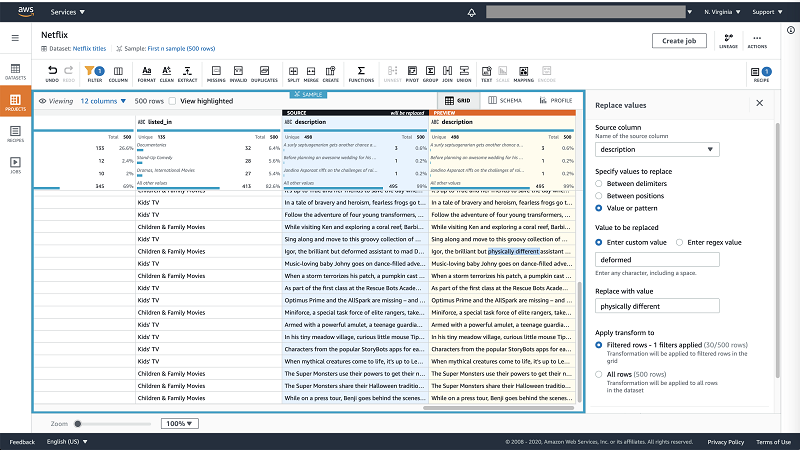Open the Source column description dropdown

click(x=657, y=149)
